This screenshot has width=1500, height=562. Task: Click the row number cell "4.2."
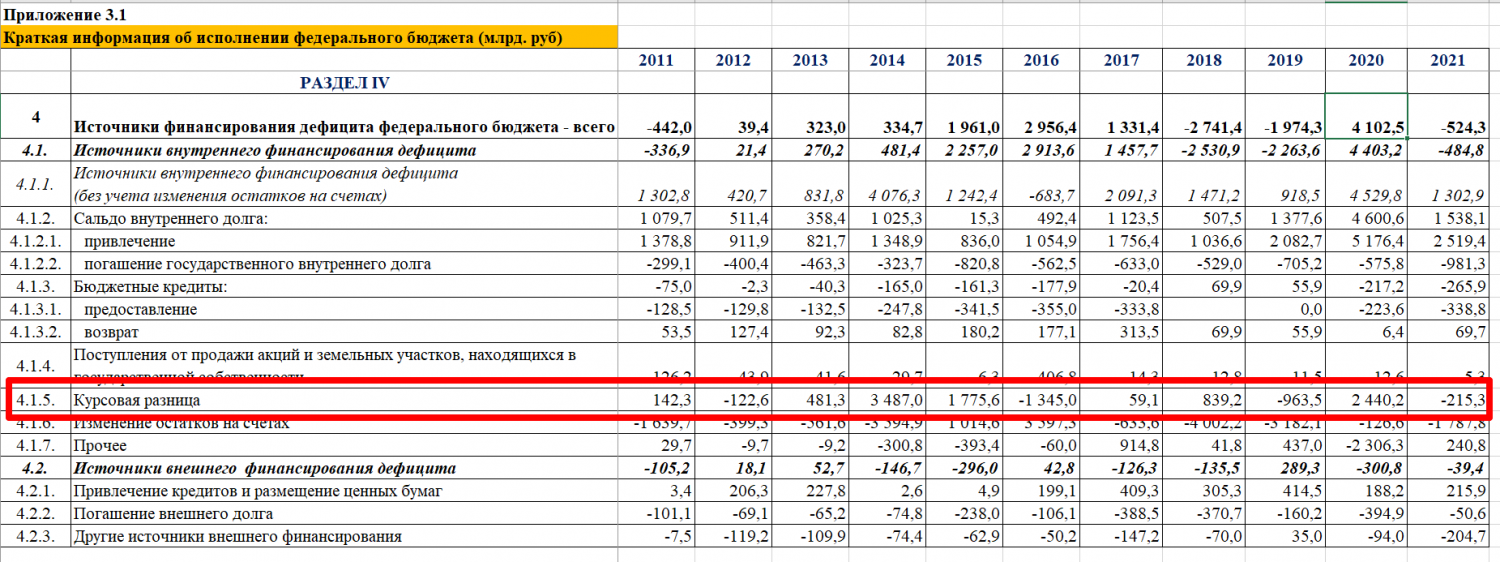click(36, 468)
